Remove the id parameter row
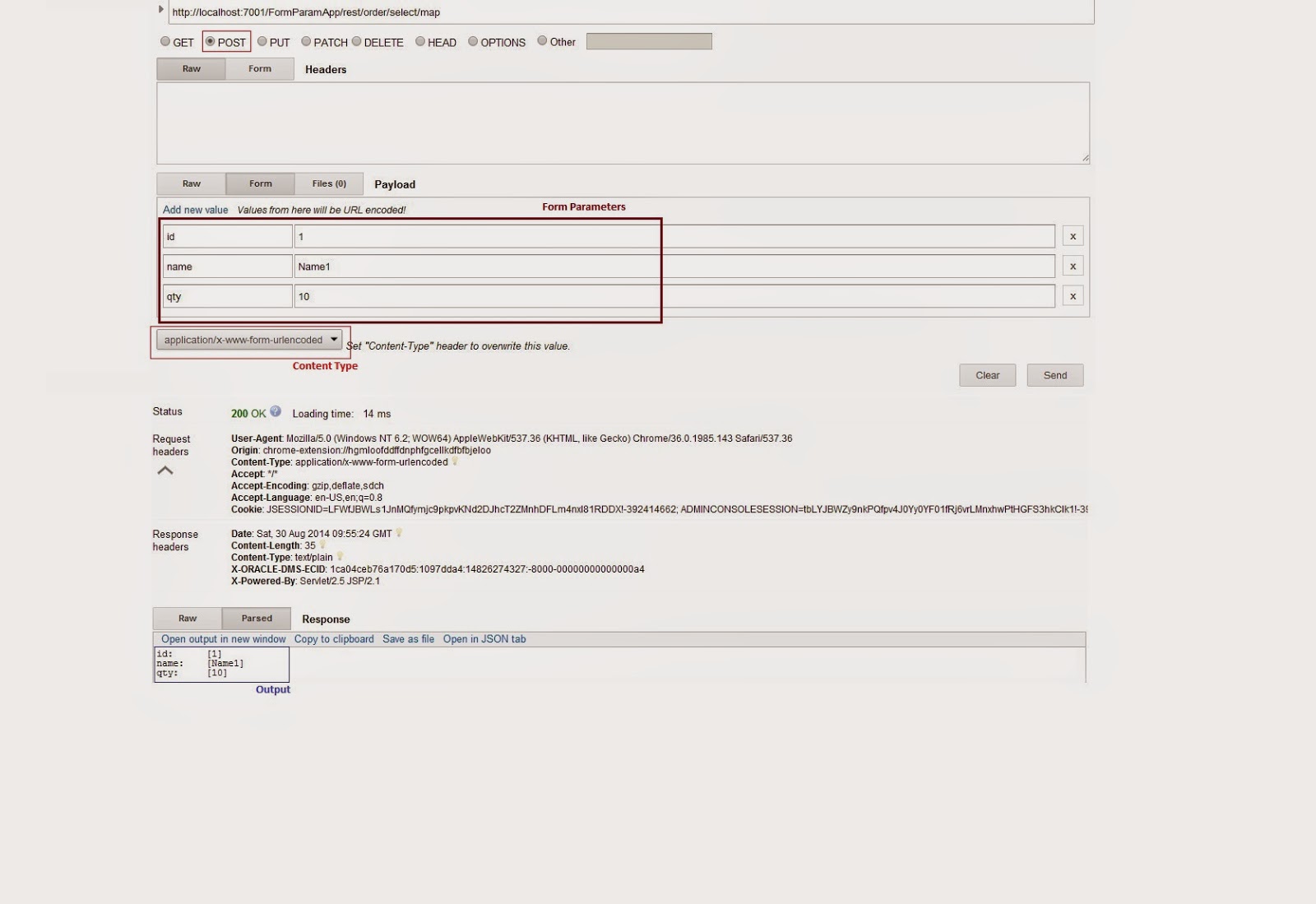Image resolution: width=1316 pixels, height=904 pixels. [x=1073, y=236]
